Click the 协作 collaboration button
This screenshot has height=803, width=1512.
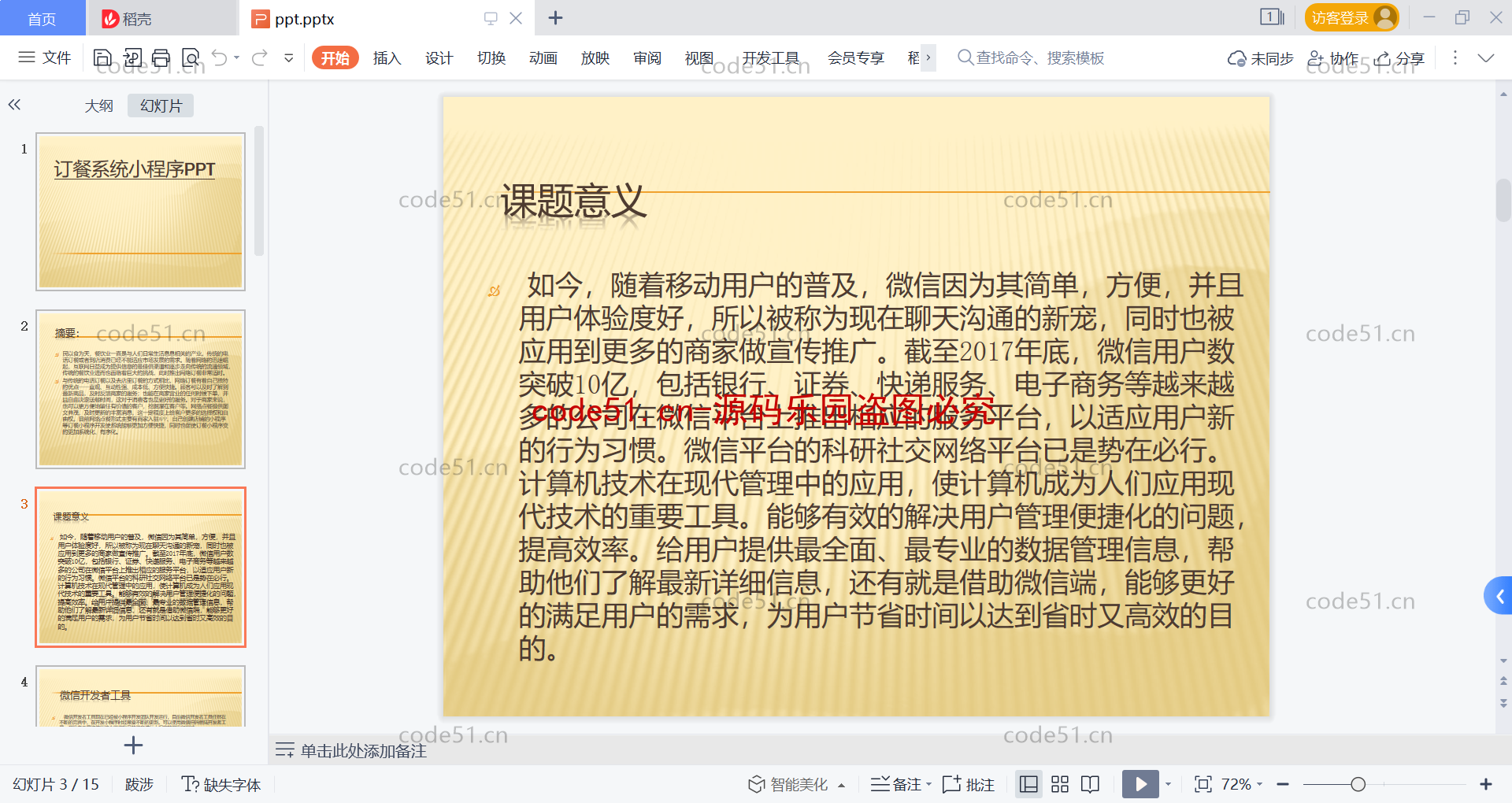click(1333, 58)
